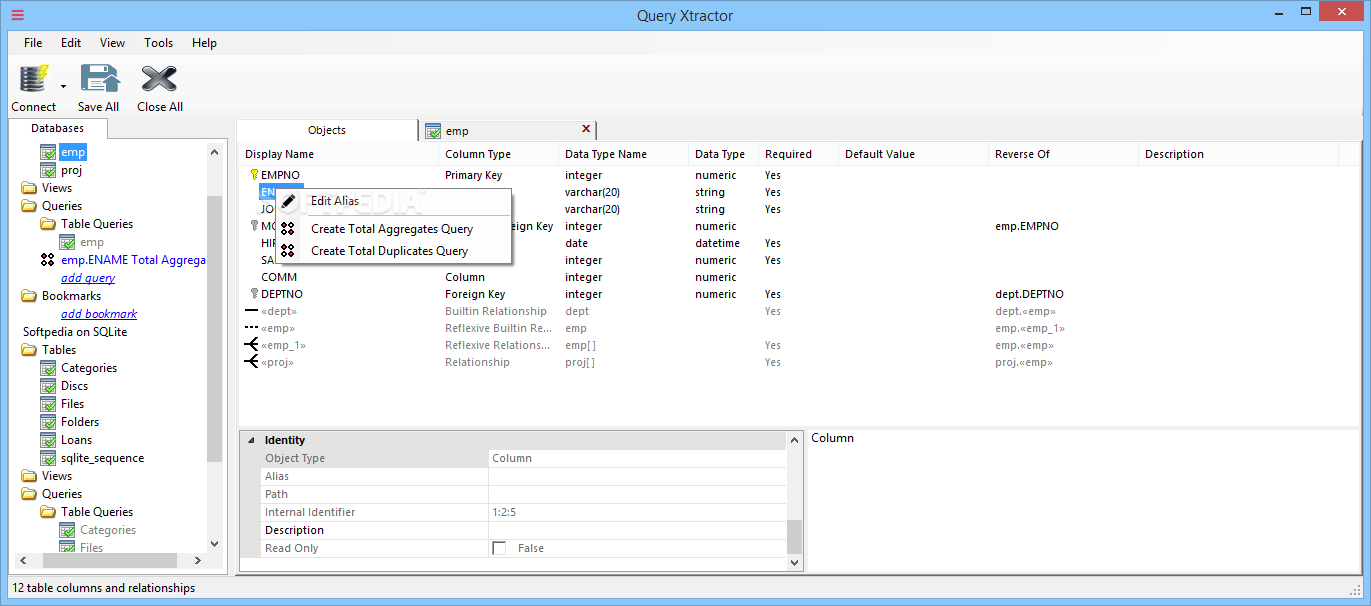Image resolution: width=1371 pixels, height=606 pixels.
Task: Select the greyed emp query under Table Queries
Action: (x=92, y=242)
